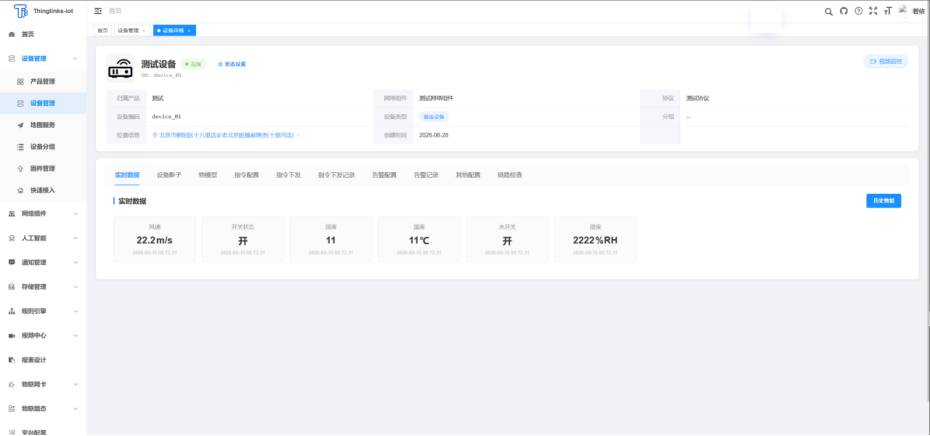Expand the 物联网卡 menu chevron
Screen dimensions: 930x436
point(75,384)
